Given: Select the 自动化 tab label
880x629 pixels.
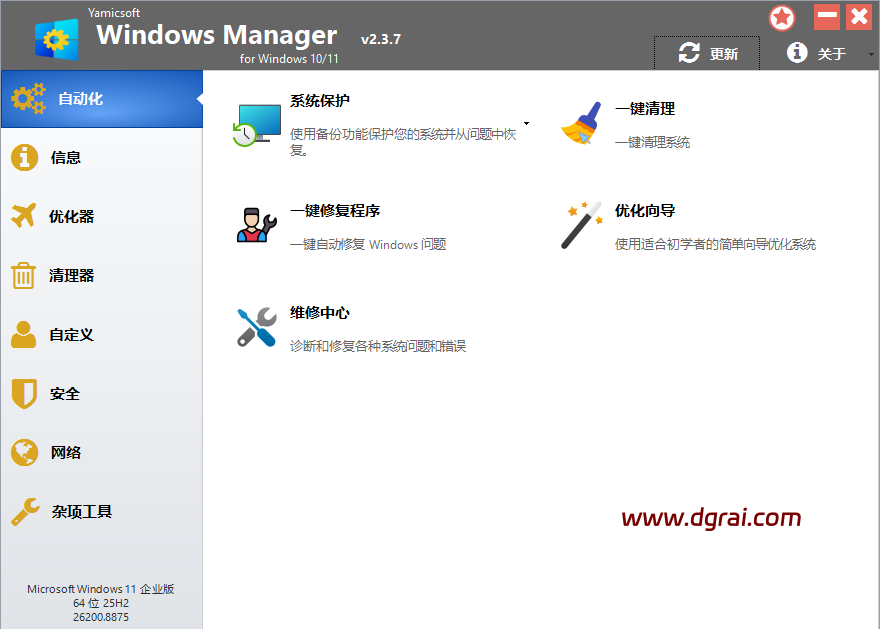Looking at the screenshot, I should 81,99.
